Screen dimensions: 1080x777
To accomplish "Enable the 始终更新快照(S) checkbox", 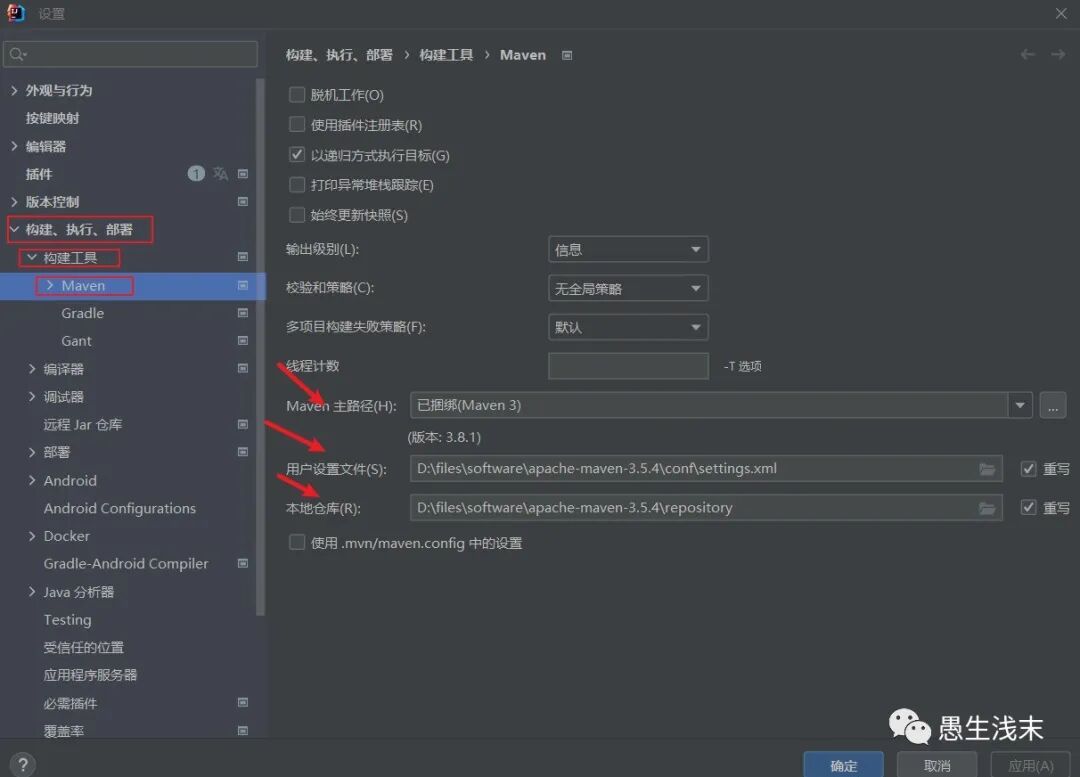I will point(297,215).
